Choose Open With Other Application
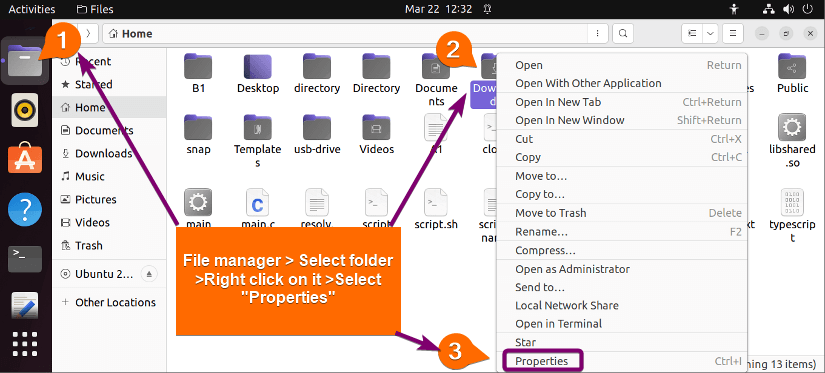 tap(621, 83)
